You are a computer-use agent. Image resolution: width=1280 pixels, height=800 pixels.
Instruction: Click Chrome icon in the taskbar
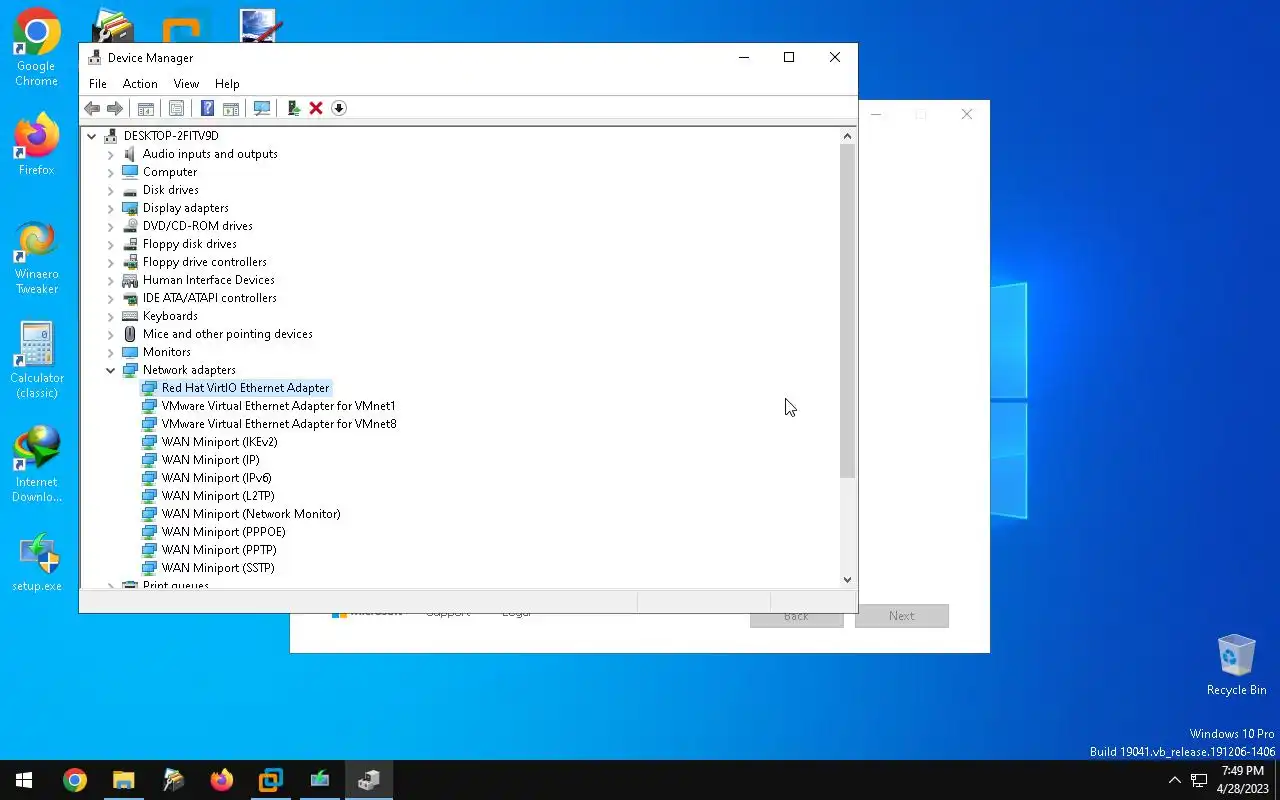(x=75, y=780)
